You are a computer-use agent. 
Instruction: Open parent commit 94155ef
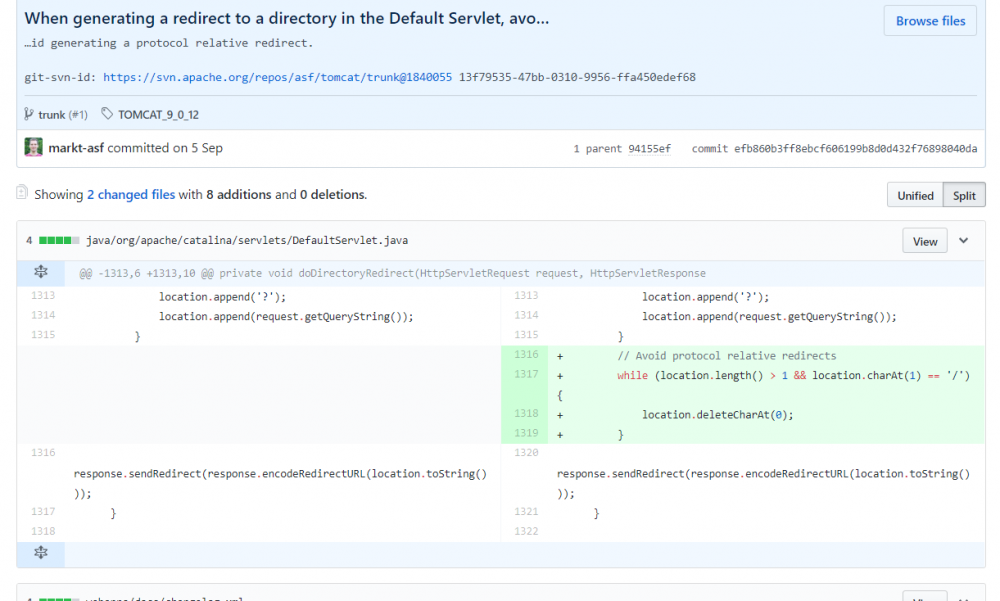coord(648,149)
